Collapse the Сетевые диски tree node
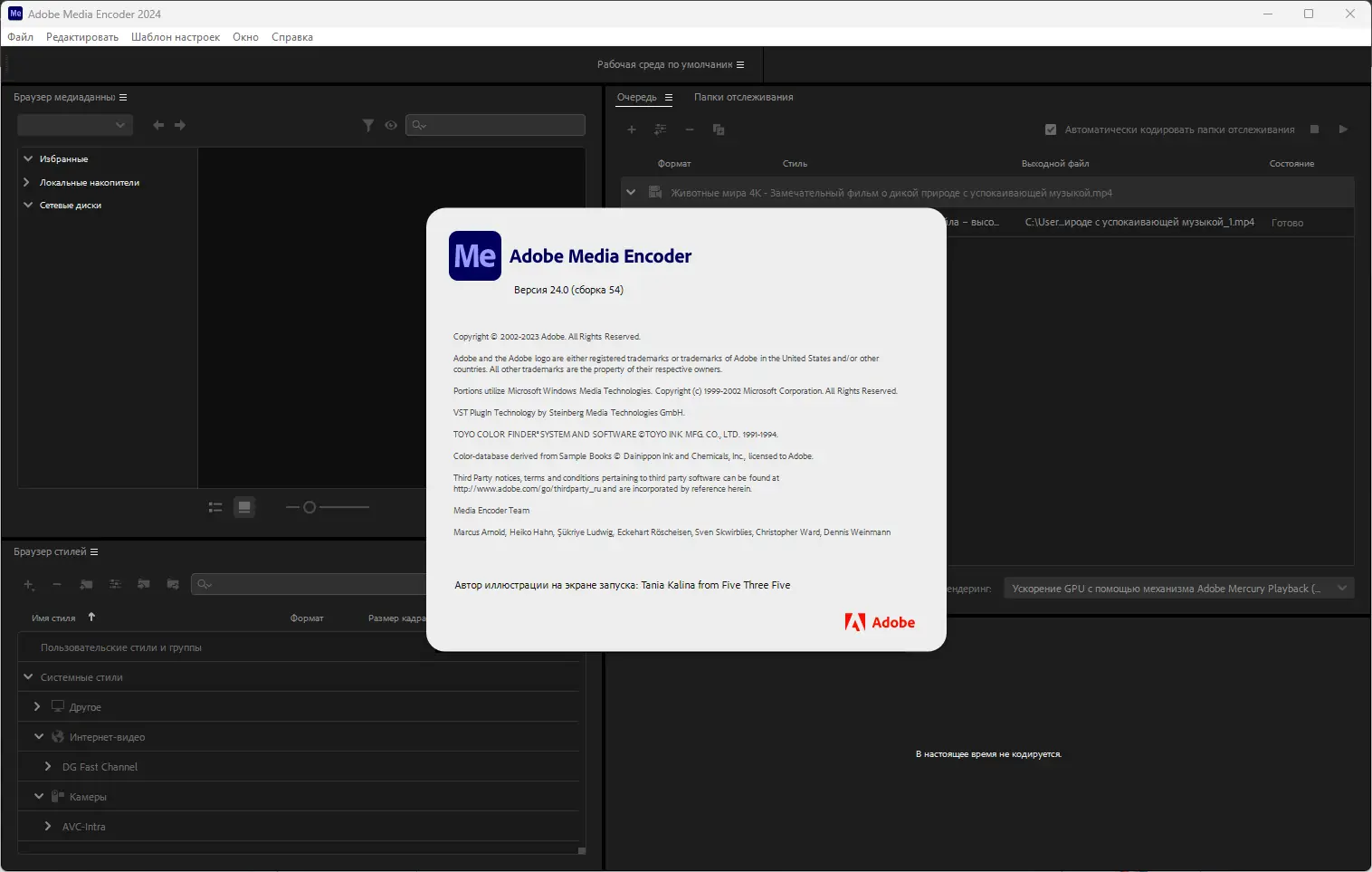Viewport: 1372px width, 872px height. pyautogui.click(x=28, y=205)
